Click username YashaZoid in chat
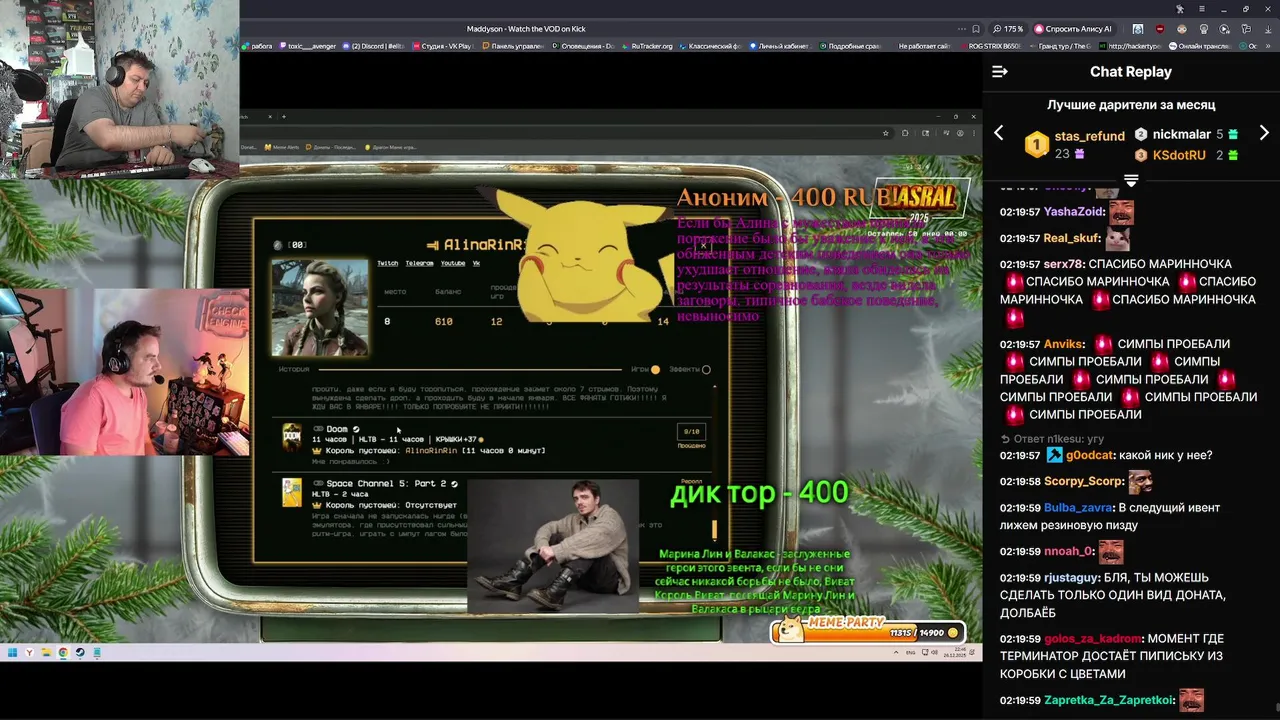This screenshot has height=720, width=1280. click(x=1073, y=212)
